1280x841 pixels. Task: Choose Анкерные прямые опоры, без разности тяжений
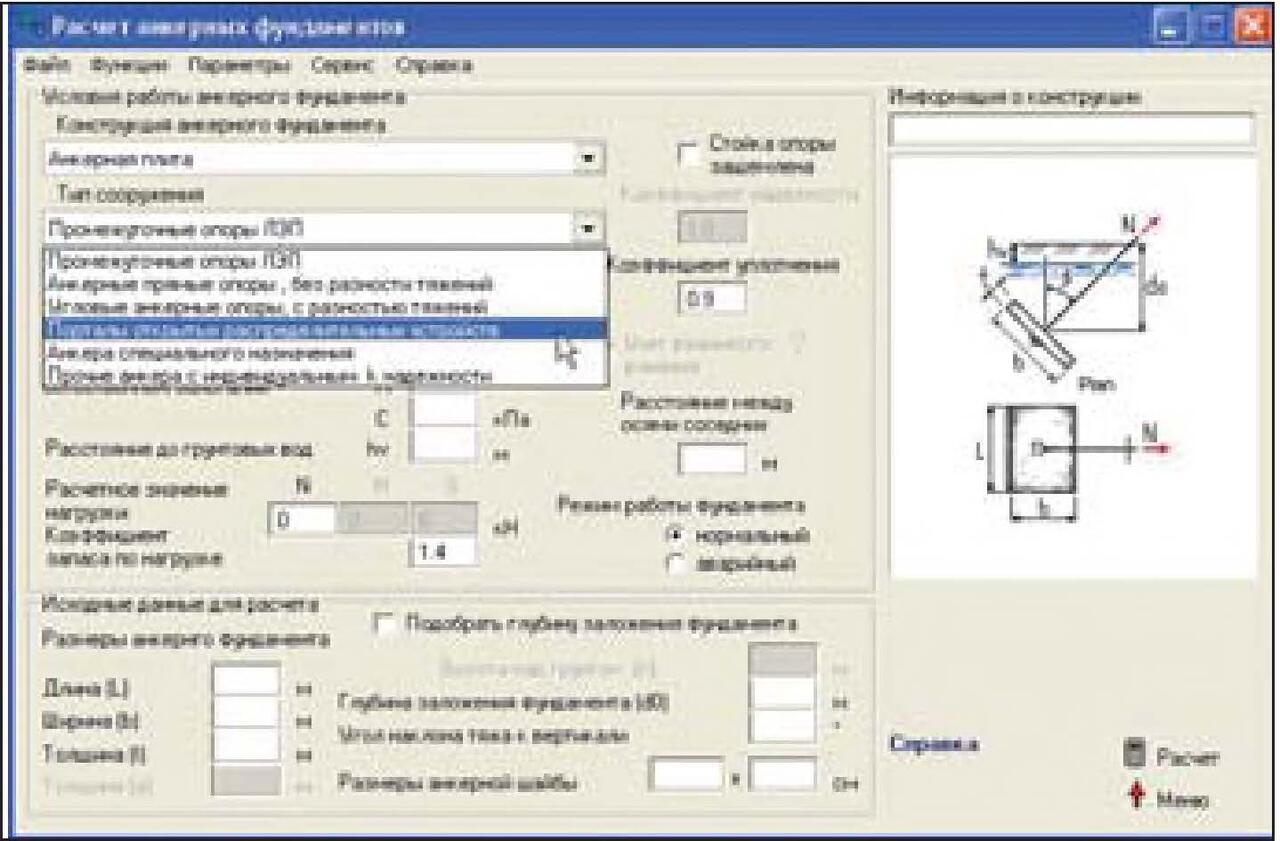coord(324,283)
